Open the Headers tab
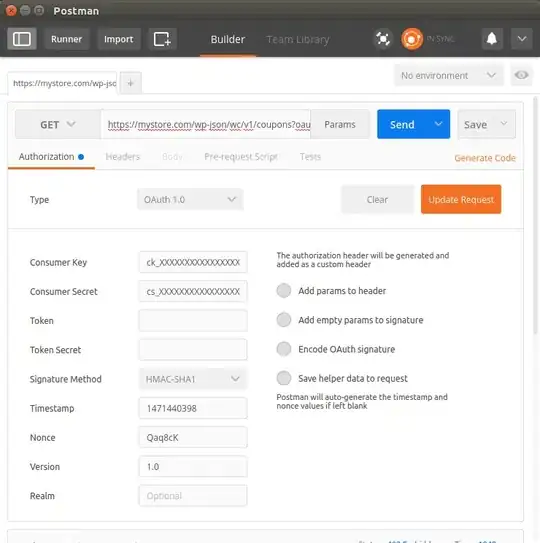 [123, 157]
